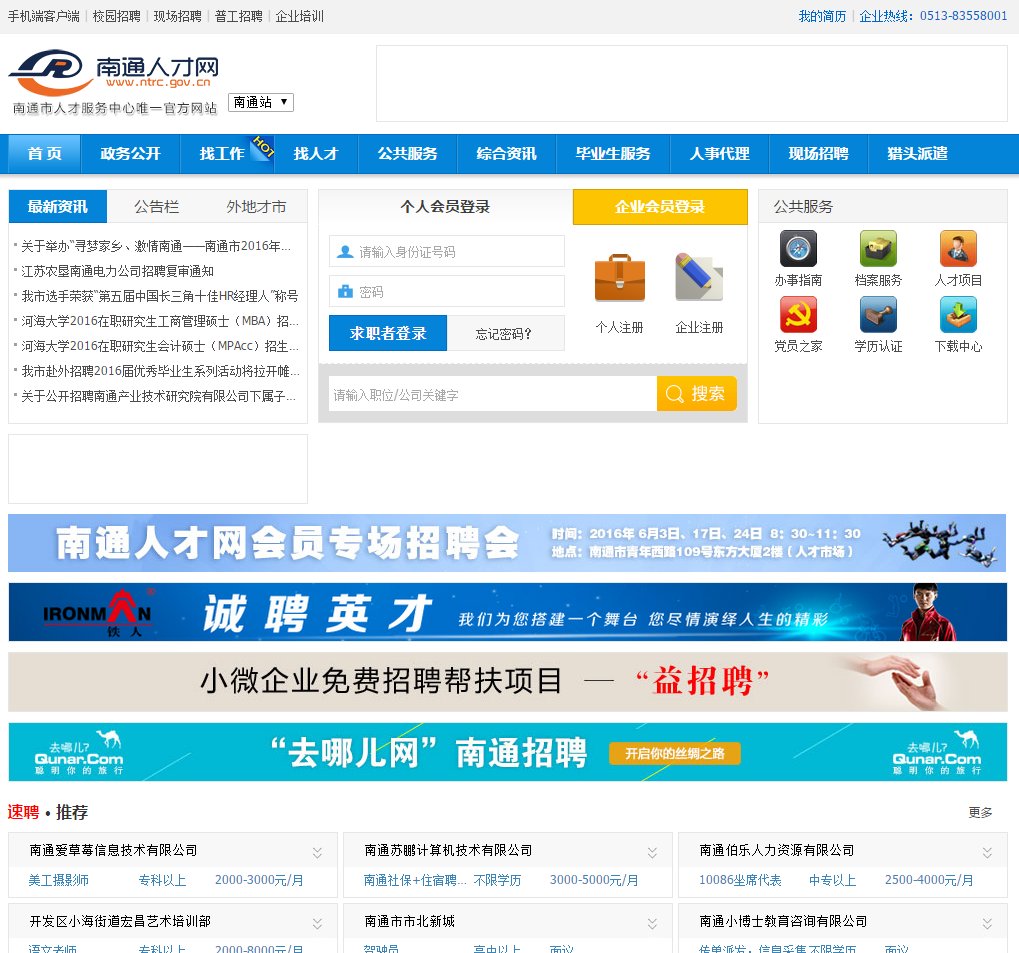
Task: Click the 密码 input field
Action: pos(446,292)
